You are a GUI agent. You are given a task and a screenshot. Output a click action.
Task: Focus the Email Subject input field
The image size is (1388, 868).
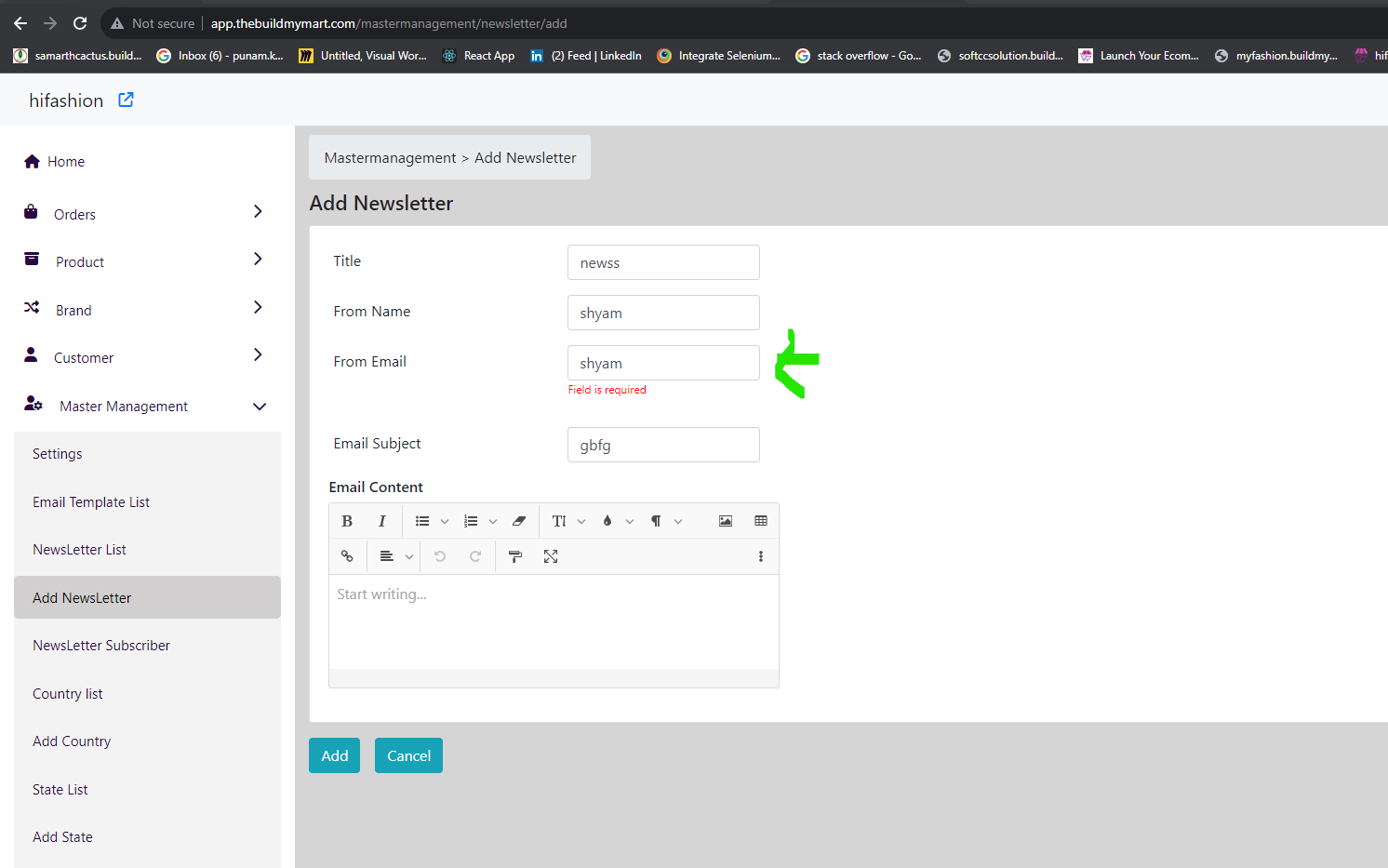coord(663,445)
